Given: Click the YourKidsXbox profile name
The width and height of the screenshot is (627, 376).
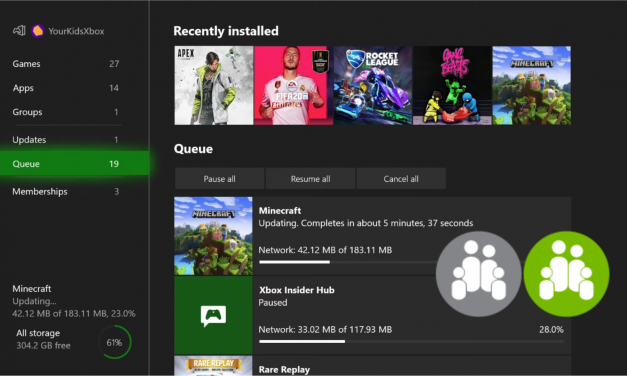Looking at the screenshot, I should 76,31.
